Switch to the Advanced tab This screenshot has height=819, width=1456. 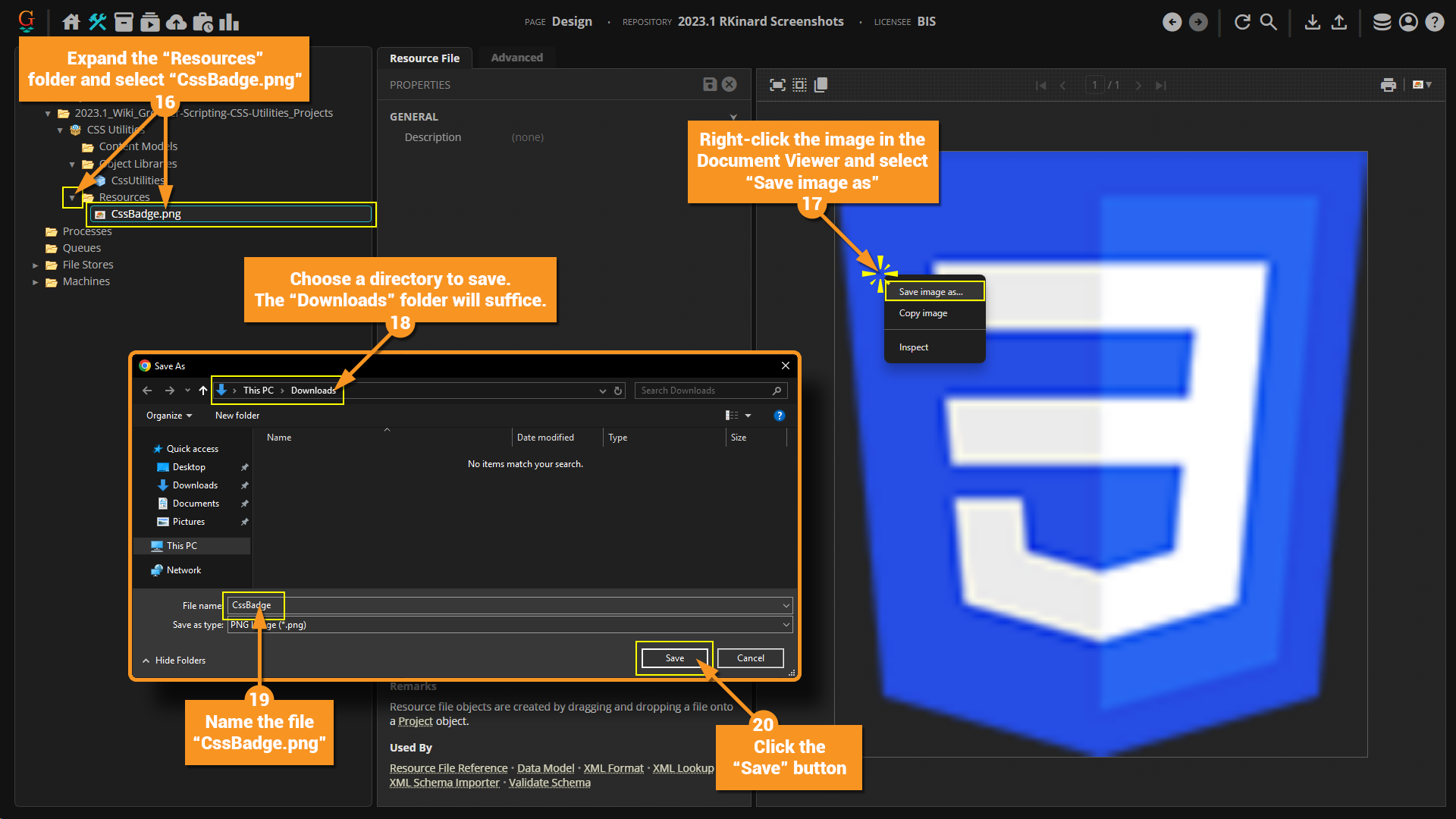click(516, 58)
